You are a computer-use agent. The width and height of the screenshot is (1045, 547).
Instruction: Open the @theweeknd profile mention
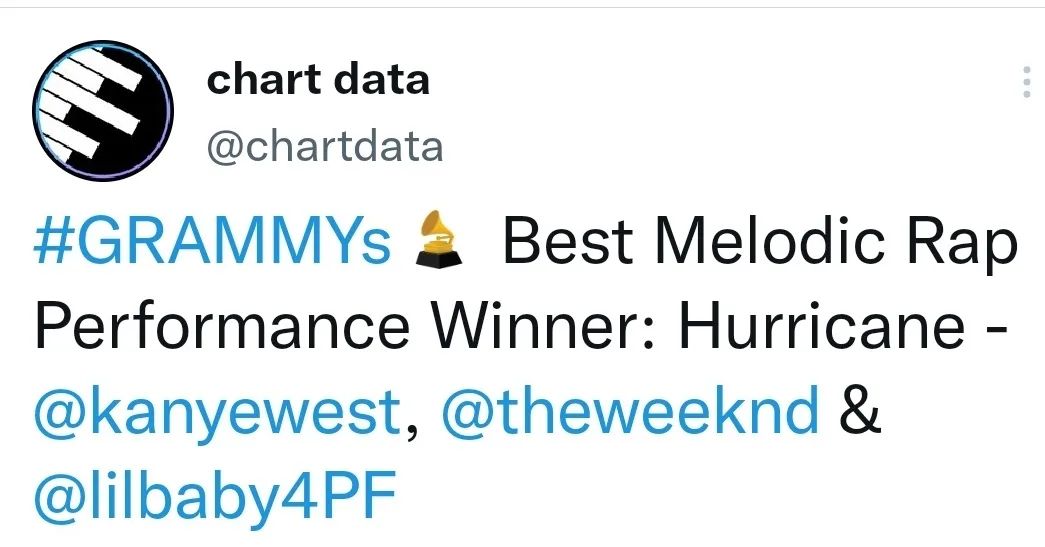click(x=629, y=411)
